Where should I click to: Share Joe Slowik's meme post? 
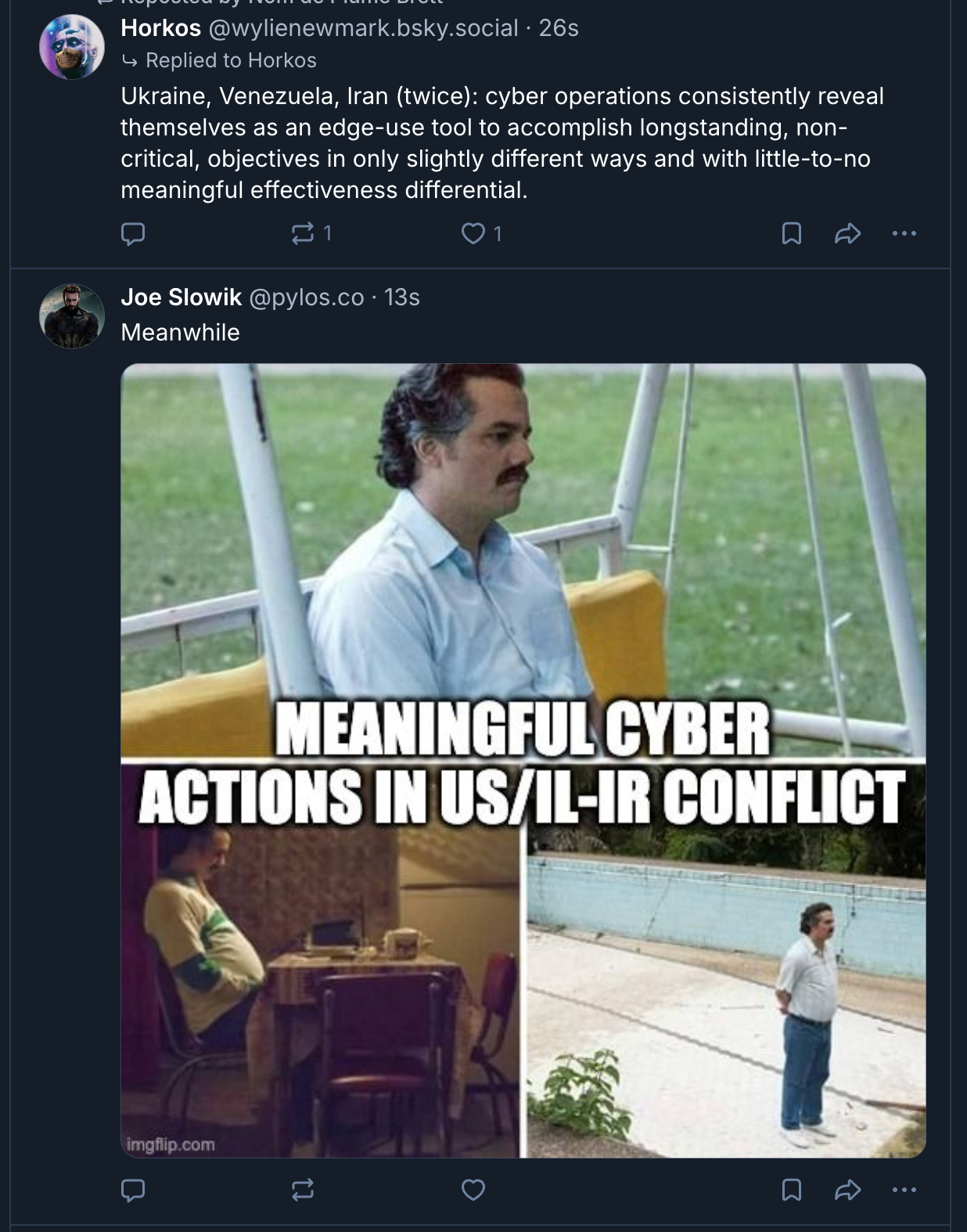(x=847, y=1190)
